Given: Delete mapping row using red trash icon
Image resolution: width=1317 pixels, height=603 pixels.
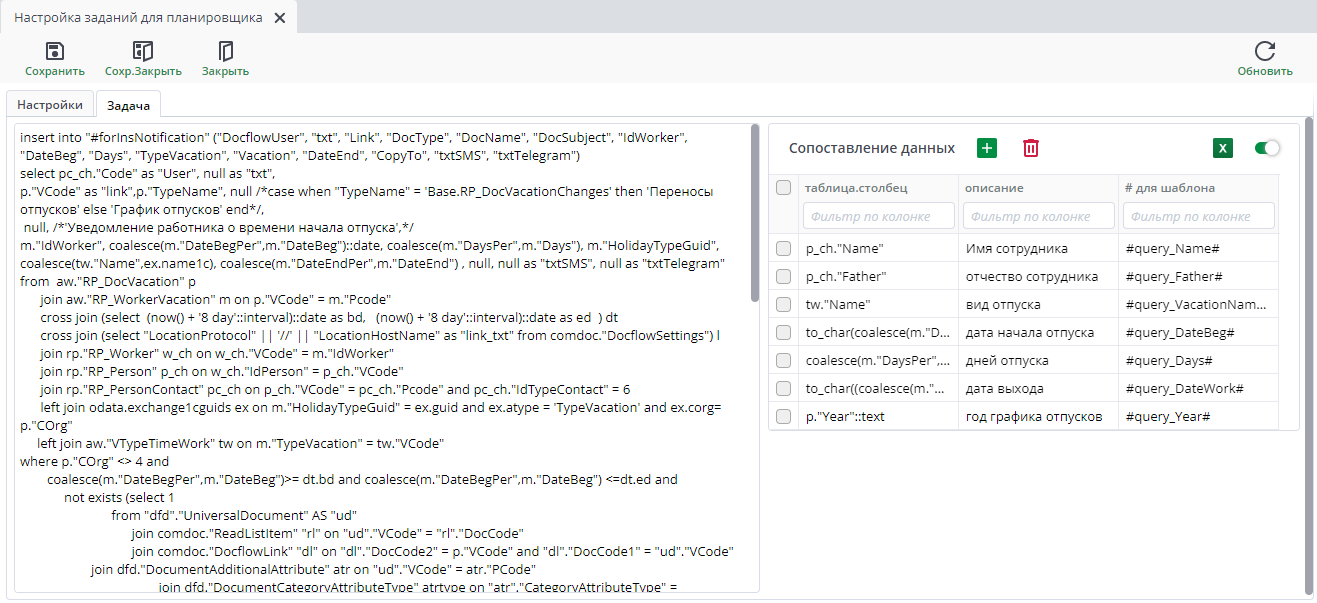Looking at the screenshot, I should pyautogui.click(x=1031, y=148).
